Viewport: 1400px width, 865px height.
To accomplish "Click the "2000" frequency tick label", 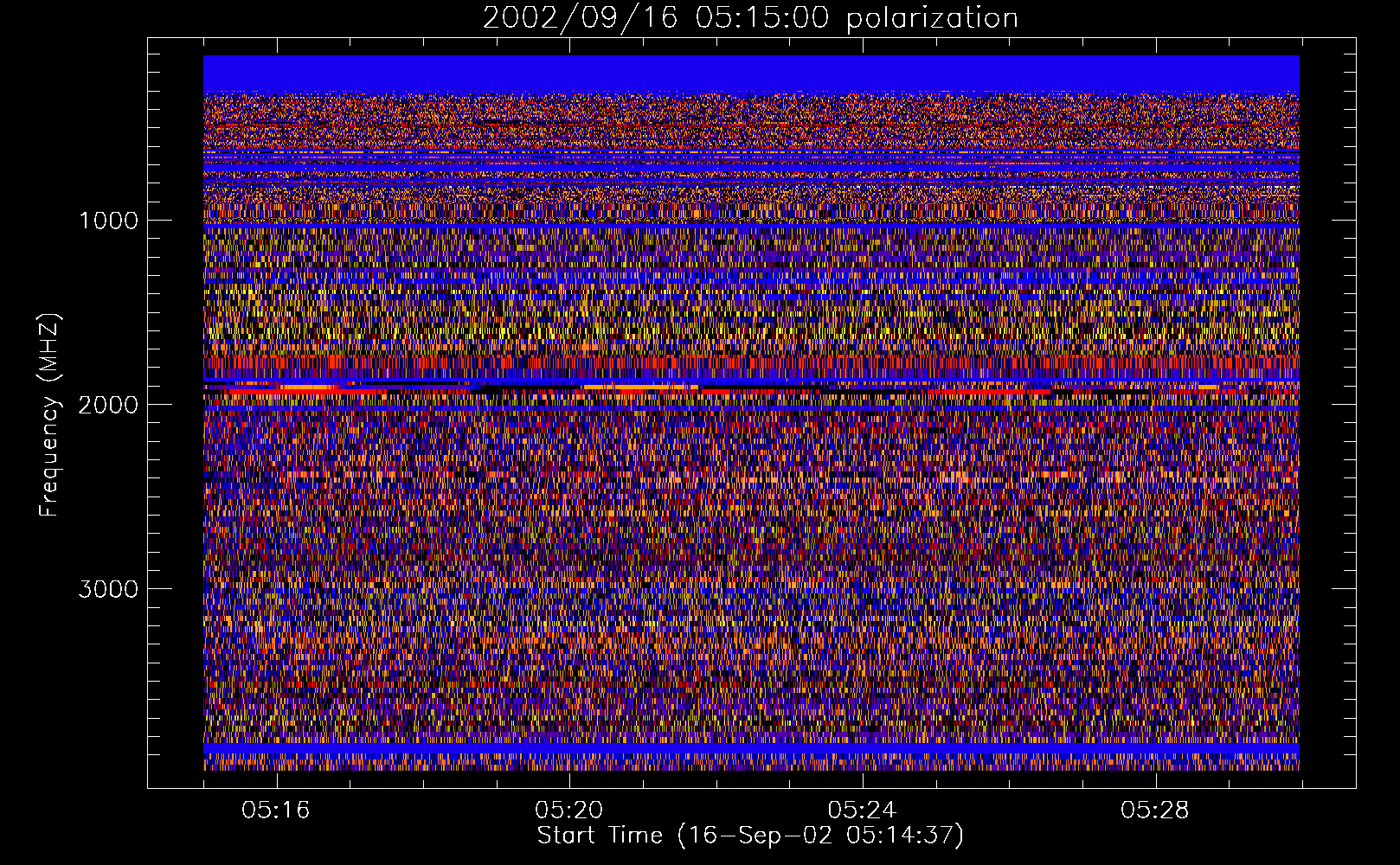I will [108, 405].
